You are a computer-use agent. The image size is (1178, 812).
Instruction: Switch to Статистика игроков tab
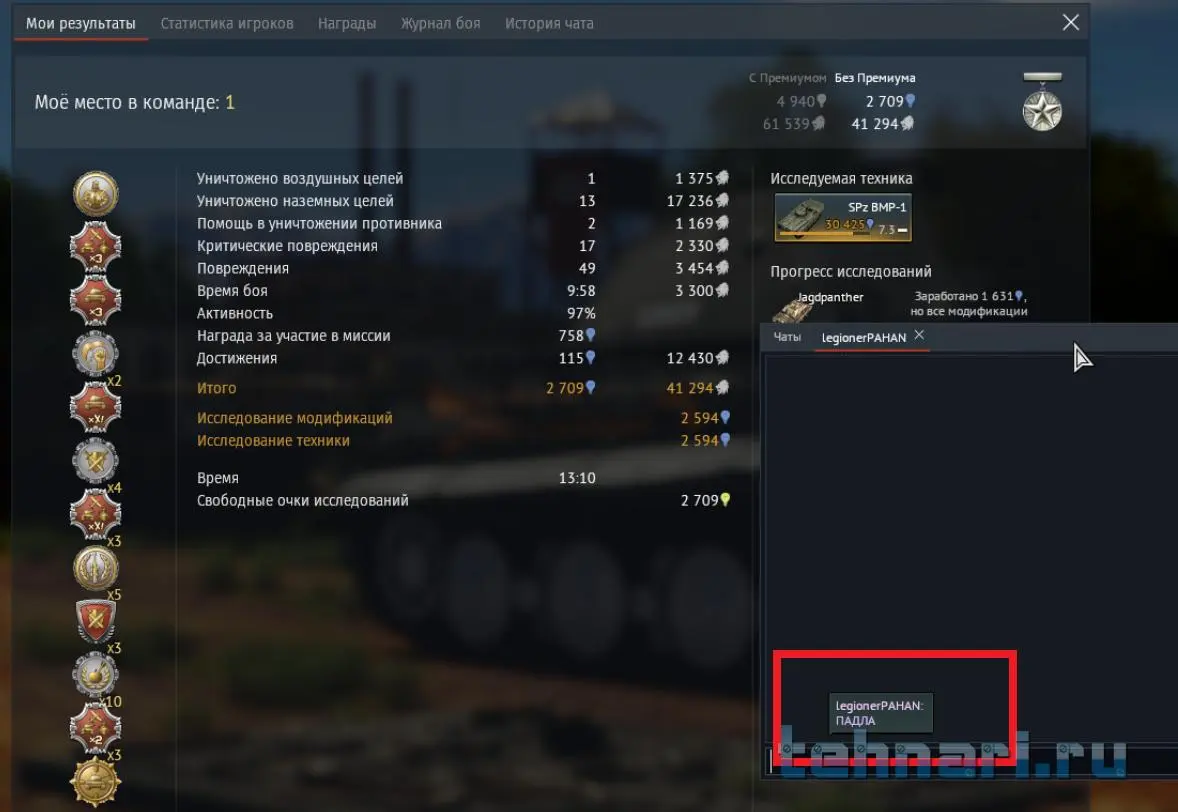click(x=227, y=23)
